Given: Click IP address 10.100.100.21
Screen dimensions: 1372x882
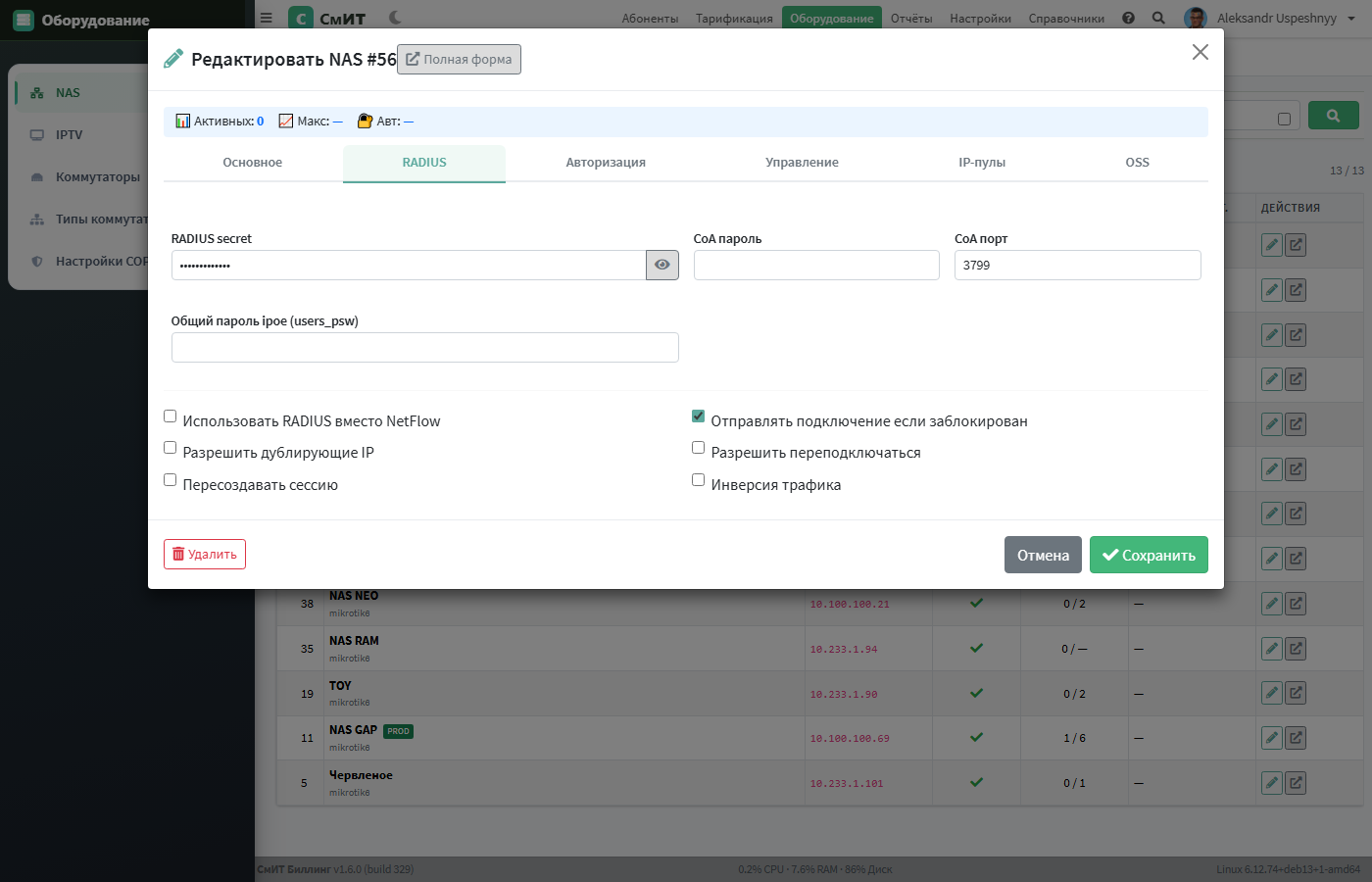Looking at the screenshot, I should pos(850,605).
